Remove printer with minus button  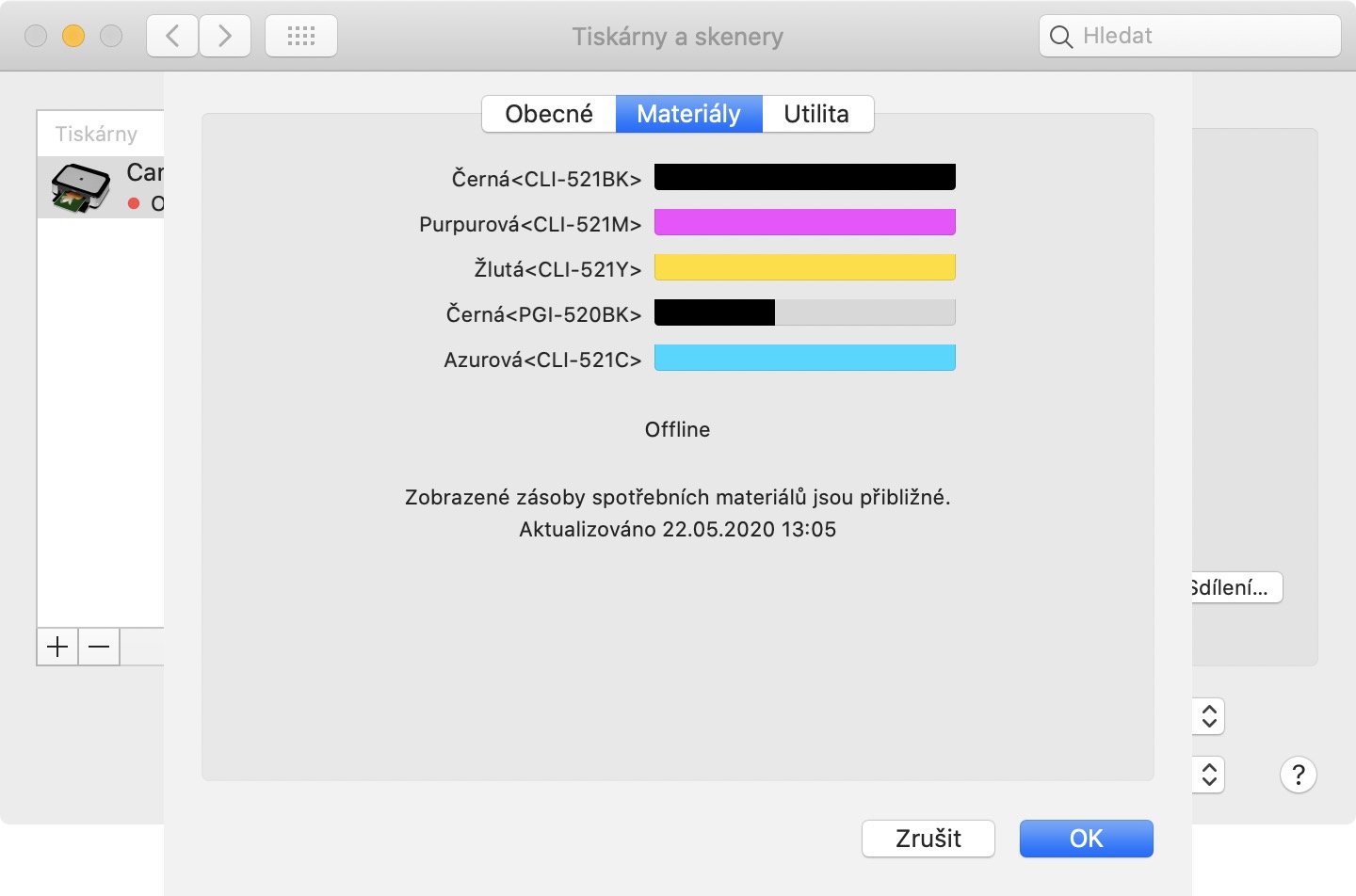(99, 647)
